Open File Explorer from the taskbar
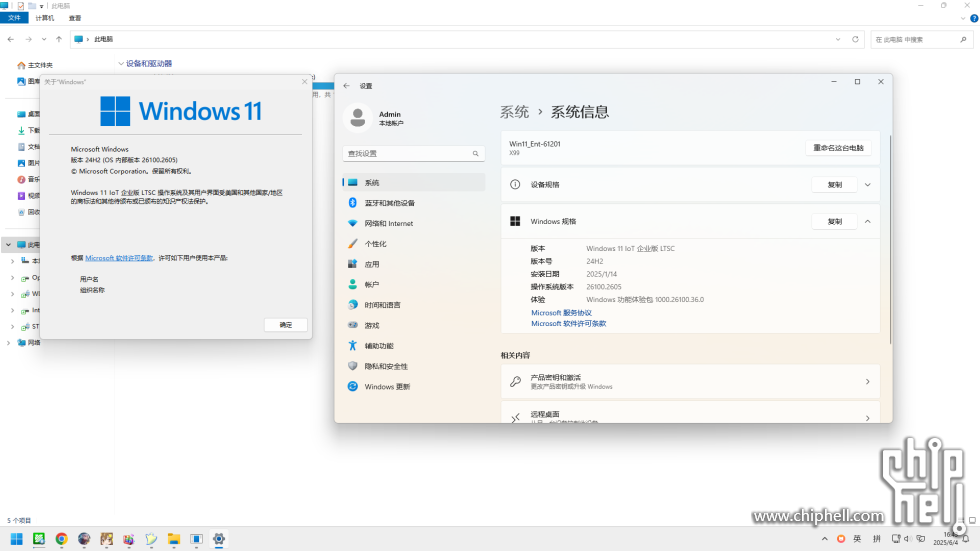Viewport: 980px width, 551px height. pos(174,539)
